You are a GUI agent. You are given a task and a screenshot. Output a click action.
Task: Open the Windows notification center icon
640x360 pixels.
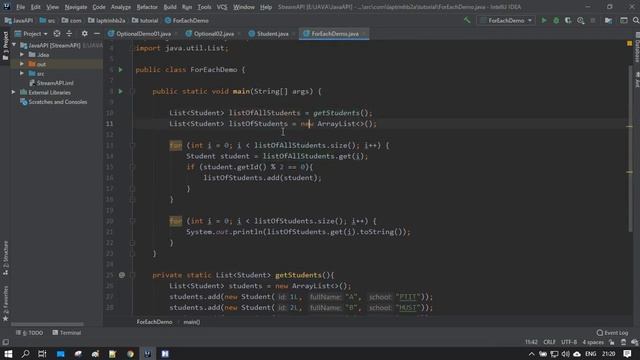[x=627, y=353]
